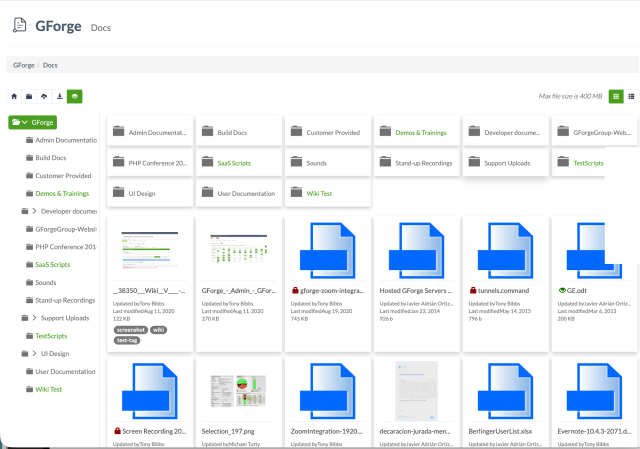Click the test-tag badge
The image size is (640, 449).
pyautogui.click(x=127, y=340)
